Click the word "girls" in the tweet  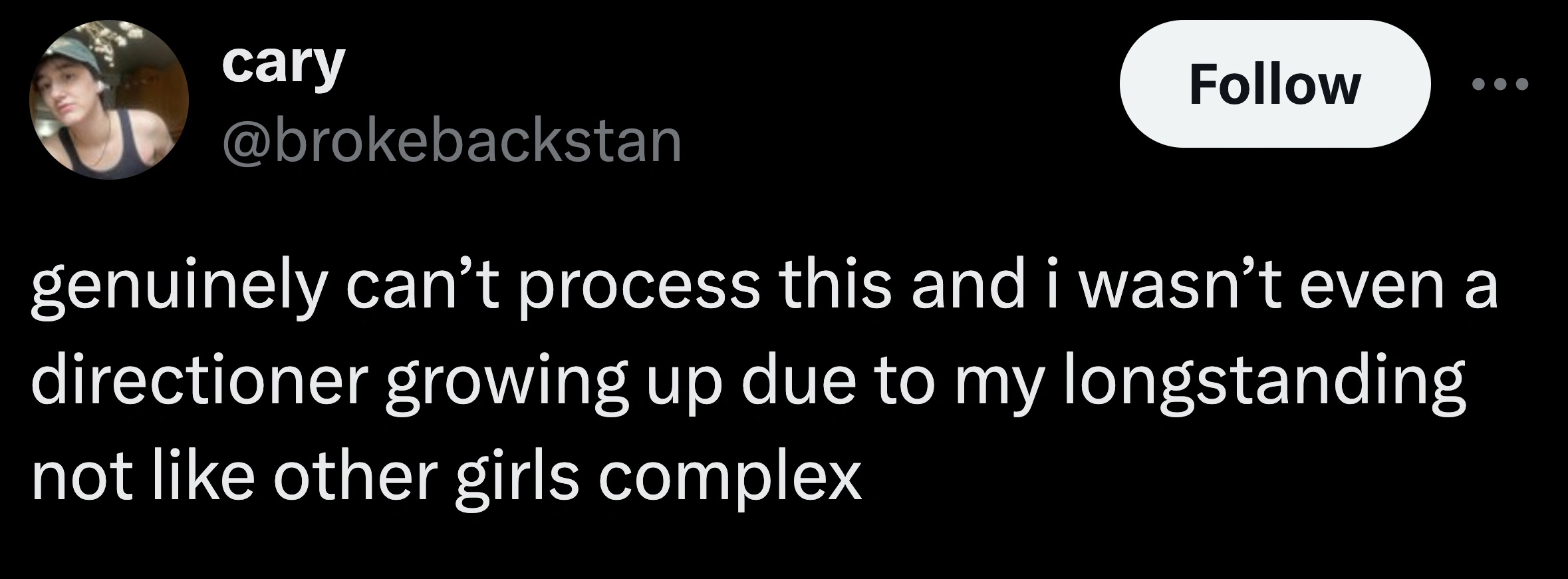point(517,477)
